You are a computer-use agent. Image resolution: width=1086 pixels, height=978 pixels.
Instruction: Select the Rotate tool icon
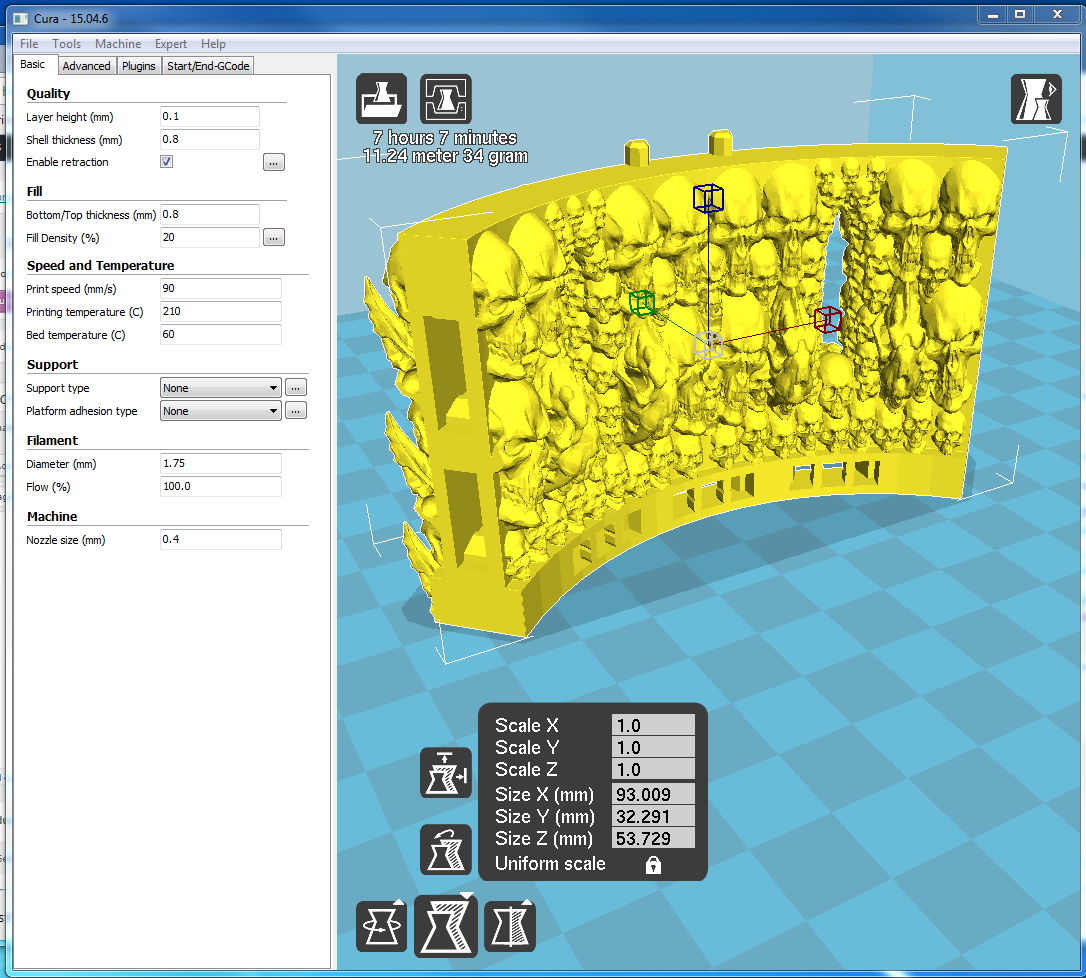click(x=381, y=926)
